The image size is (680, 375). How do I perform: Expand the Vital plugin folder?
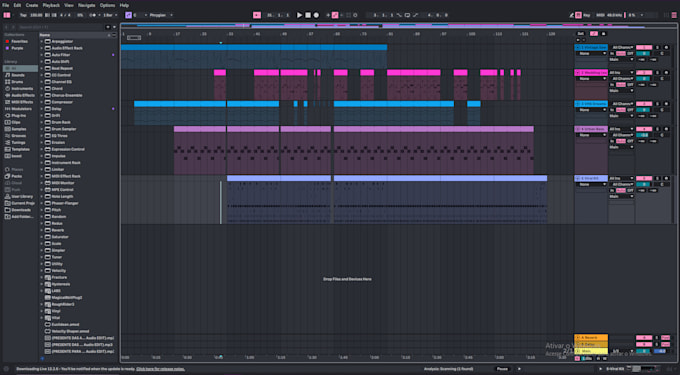(42, 318)
